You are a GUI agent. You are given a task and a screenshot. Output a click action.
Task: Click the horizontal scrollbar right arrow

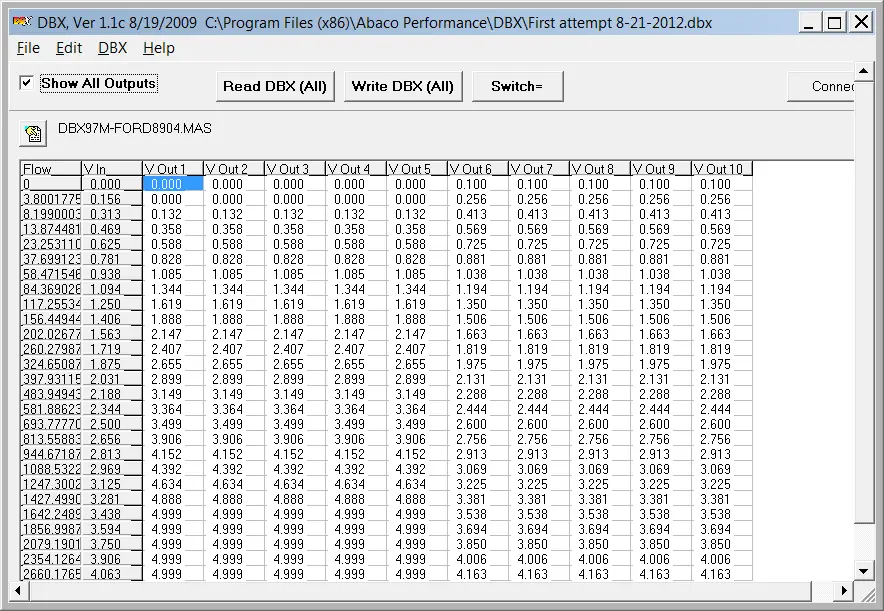[x=844, y=591]
